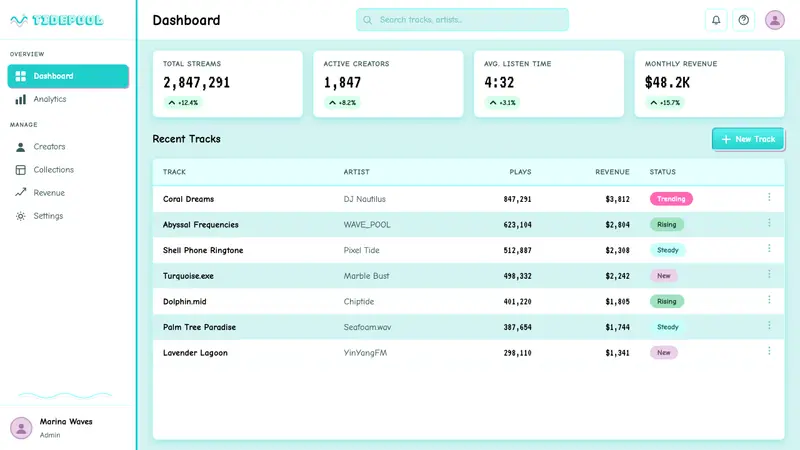Click artist YinYangFM
This screenshot has width=800, height=450.
click(x=365, y=353)
